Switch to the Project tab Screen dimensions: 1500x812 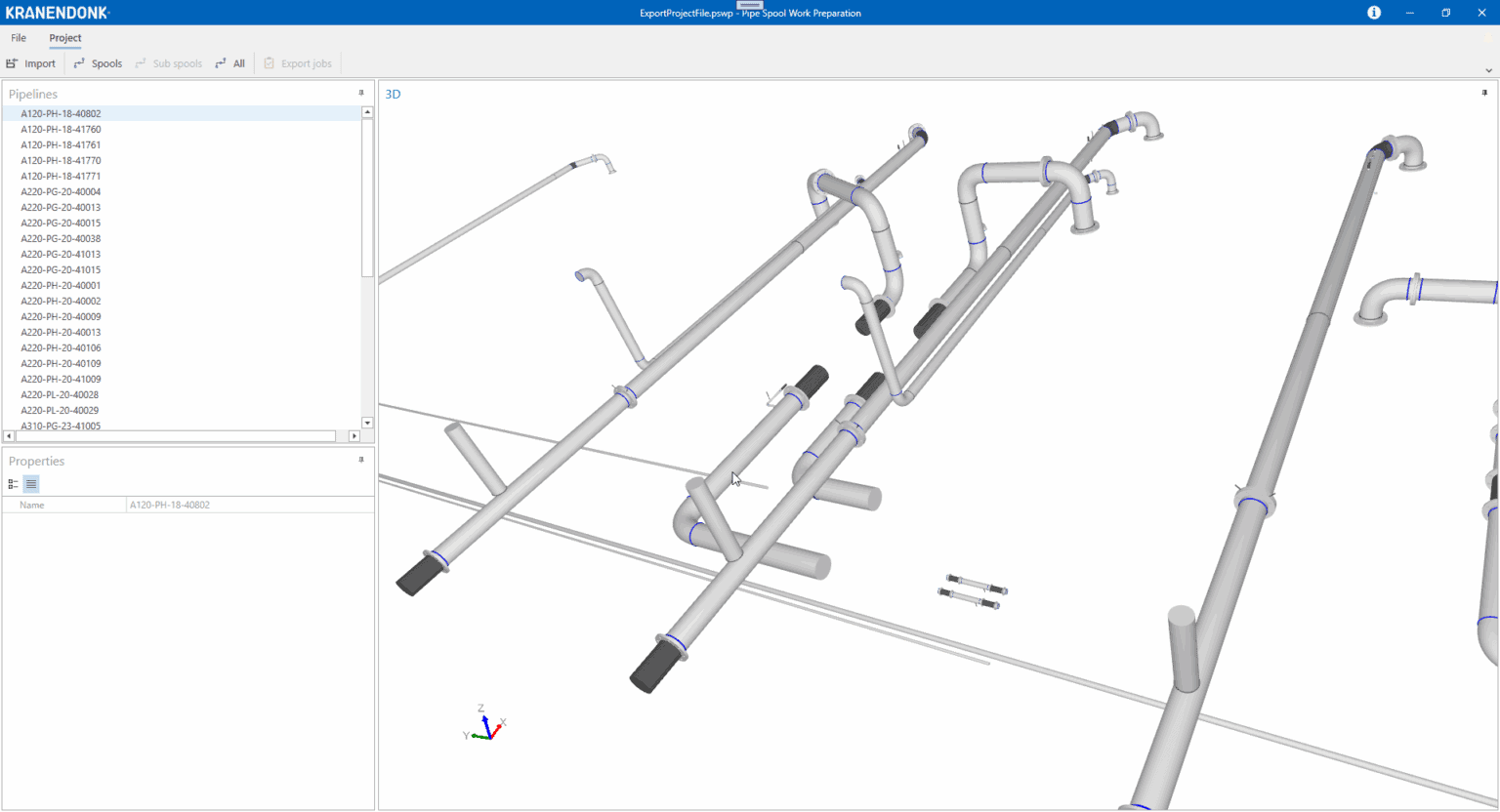click(65, 38)
